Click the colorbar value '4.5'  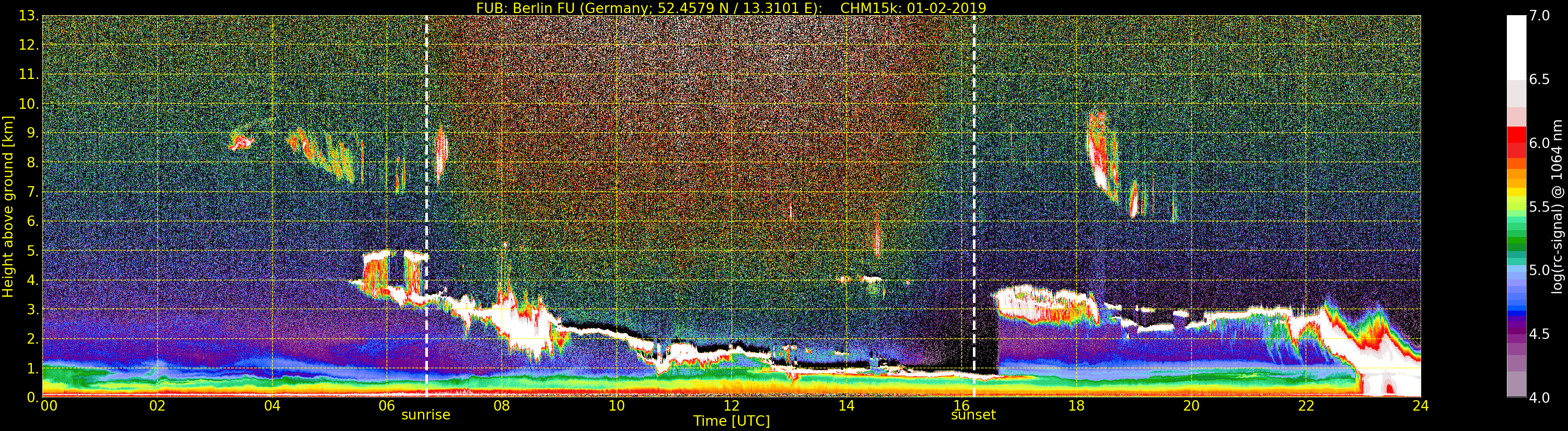click(x=1539, y=334)
